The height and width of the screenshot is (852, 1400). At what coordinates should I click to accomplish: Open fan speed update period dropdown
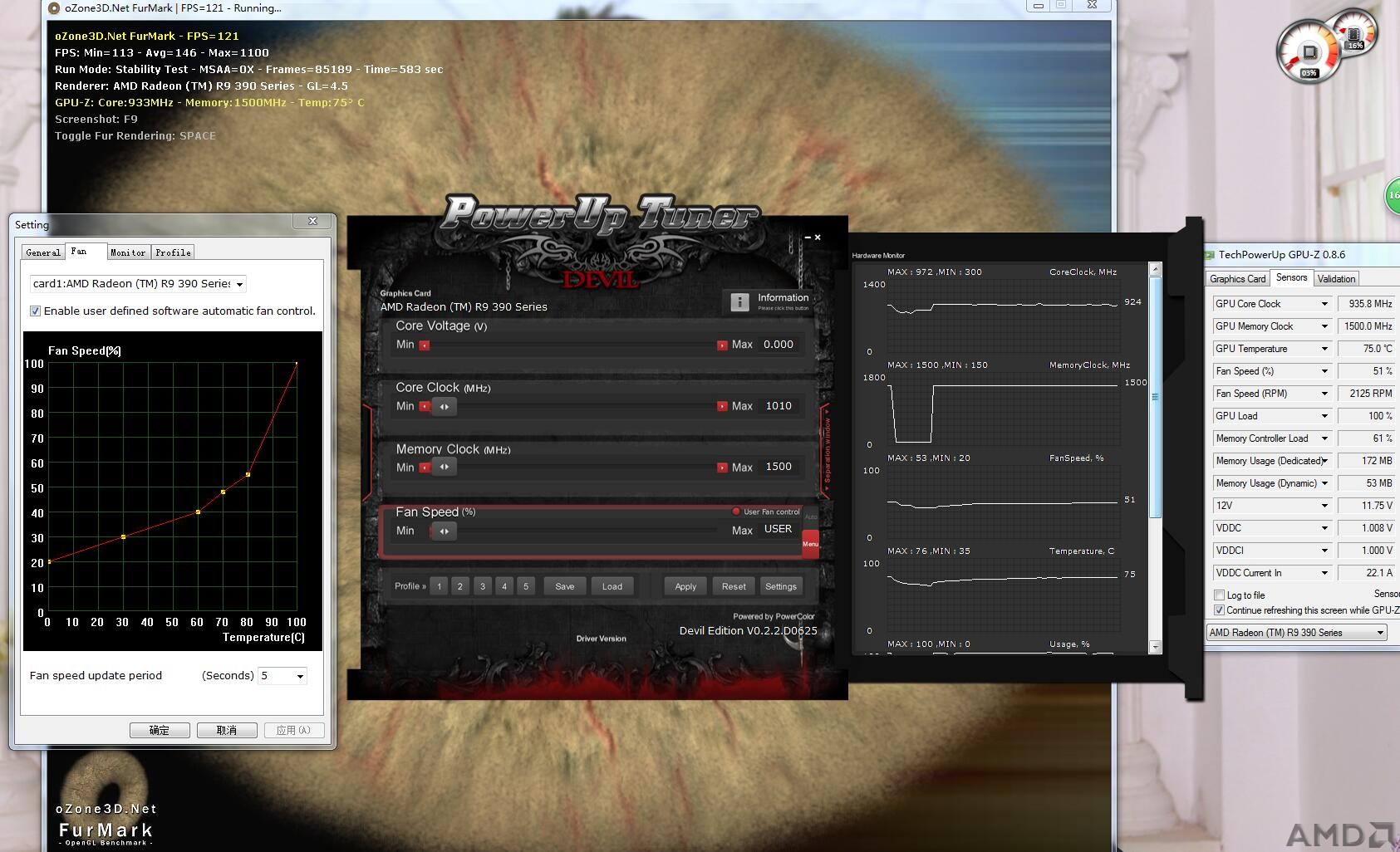click(x=300, y=676)
